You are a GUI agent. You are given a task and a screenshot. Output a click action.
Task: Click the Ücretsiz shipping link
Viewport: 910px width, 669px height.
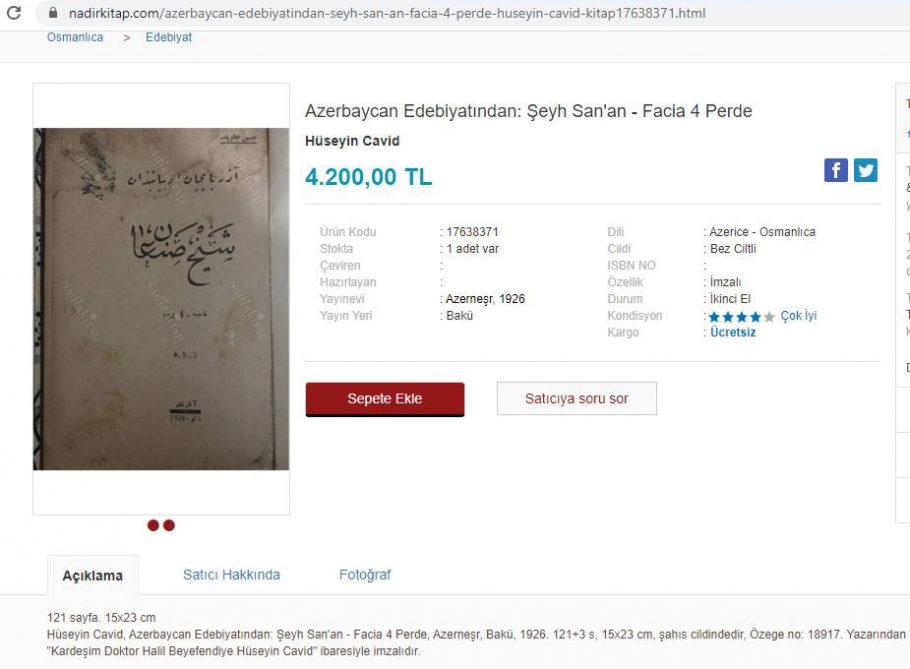733,332
